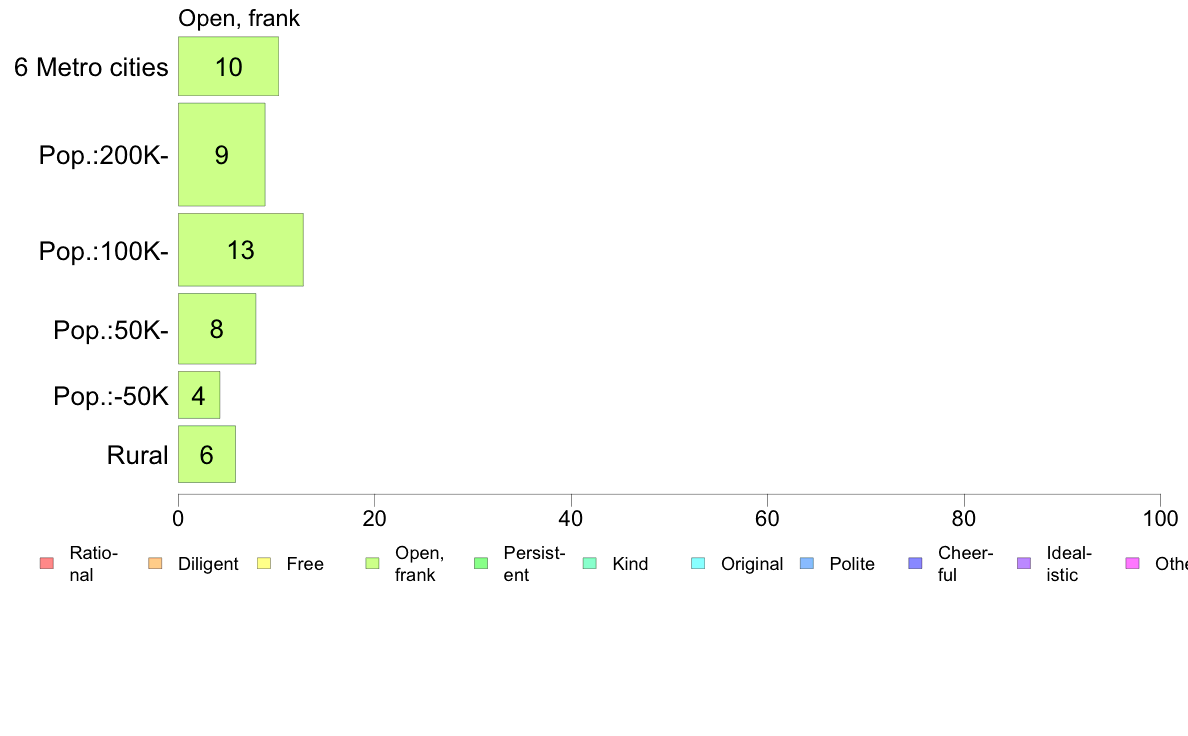Select the Free legend yellow swatch
The width and height of the screenshot is (1188, 736).
(x=264, y=563)
